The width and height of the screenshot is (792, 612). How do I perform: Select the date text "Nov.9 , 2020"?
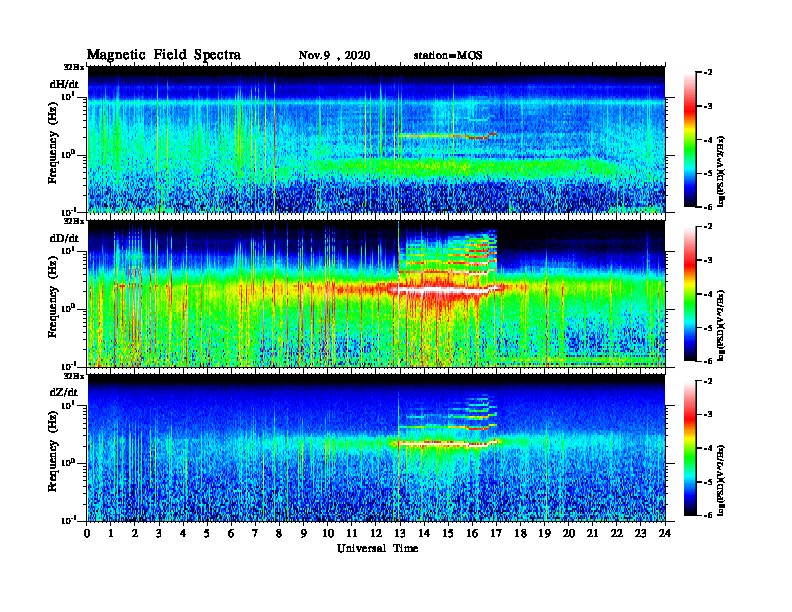[x=334, y=56]
